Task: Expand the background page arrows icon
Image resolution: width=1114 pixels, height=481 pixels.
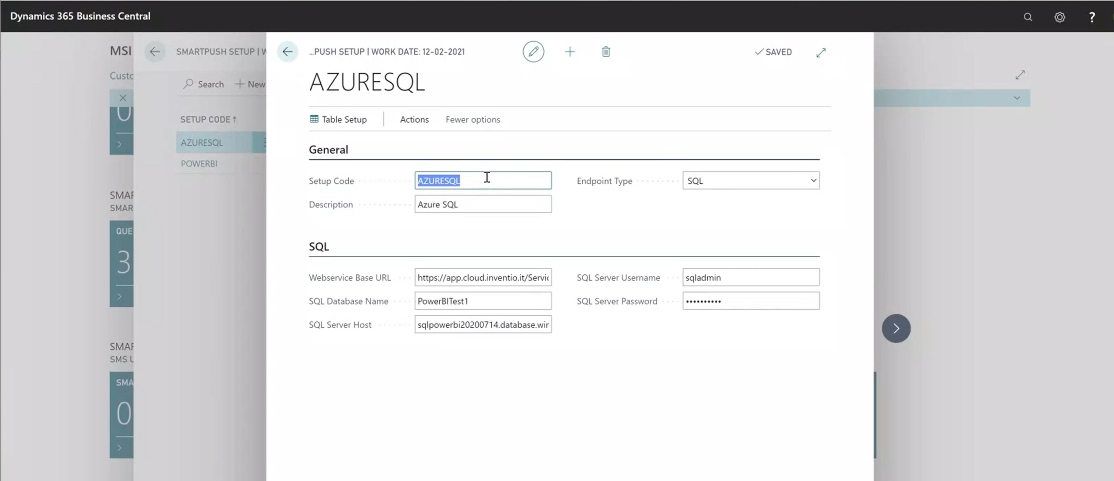Action: [x=1020, y=74]
